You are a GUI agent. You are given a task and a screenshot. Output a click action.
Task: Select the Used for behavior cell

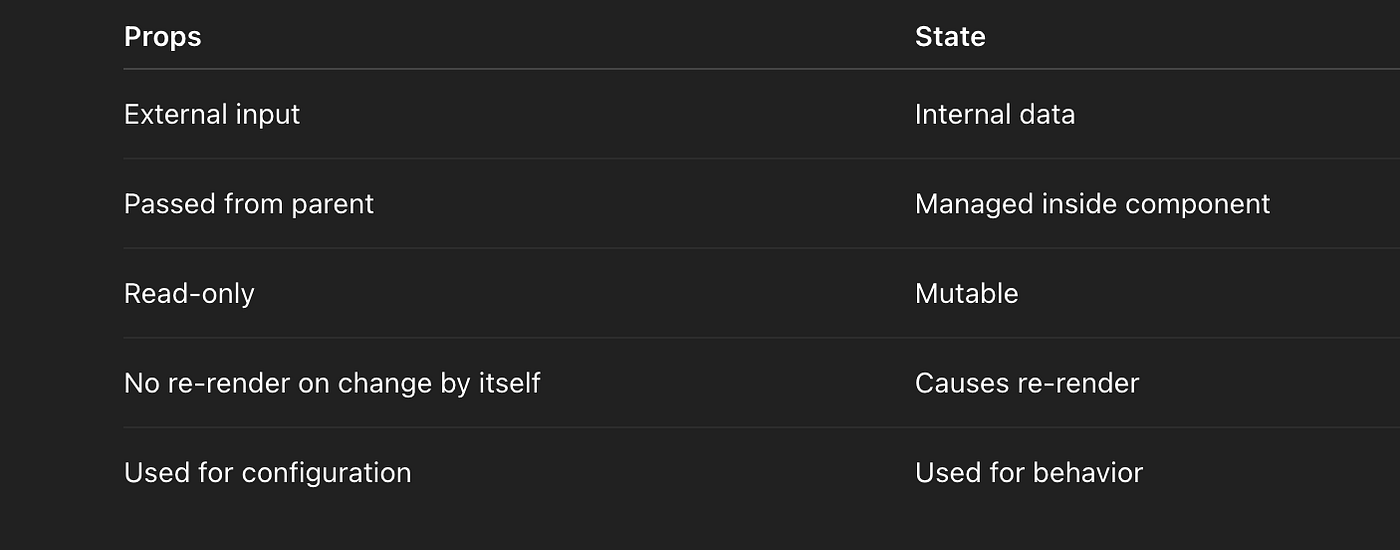pos(1029,473)
